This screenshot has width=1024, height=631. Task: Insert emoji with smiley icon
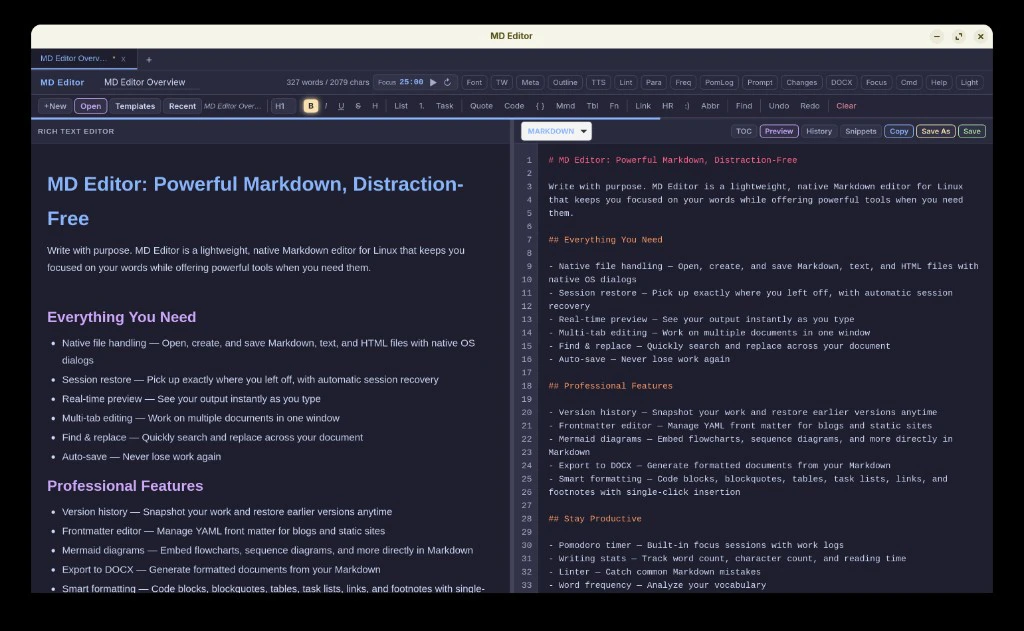[x=687, y=106]
